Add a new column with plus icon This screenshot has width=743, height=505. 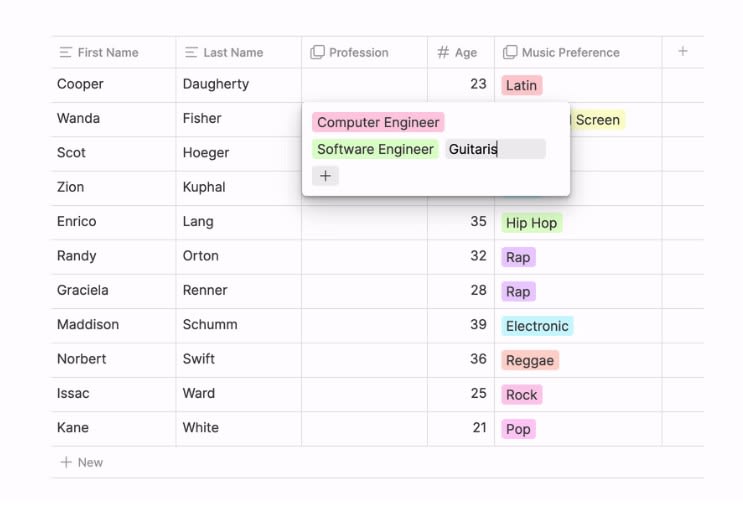tap(683, 51)
